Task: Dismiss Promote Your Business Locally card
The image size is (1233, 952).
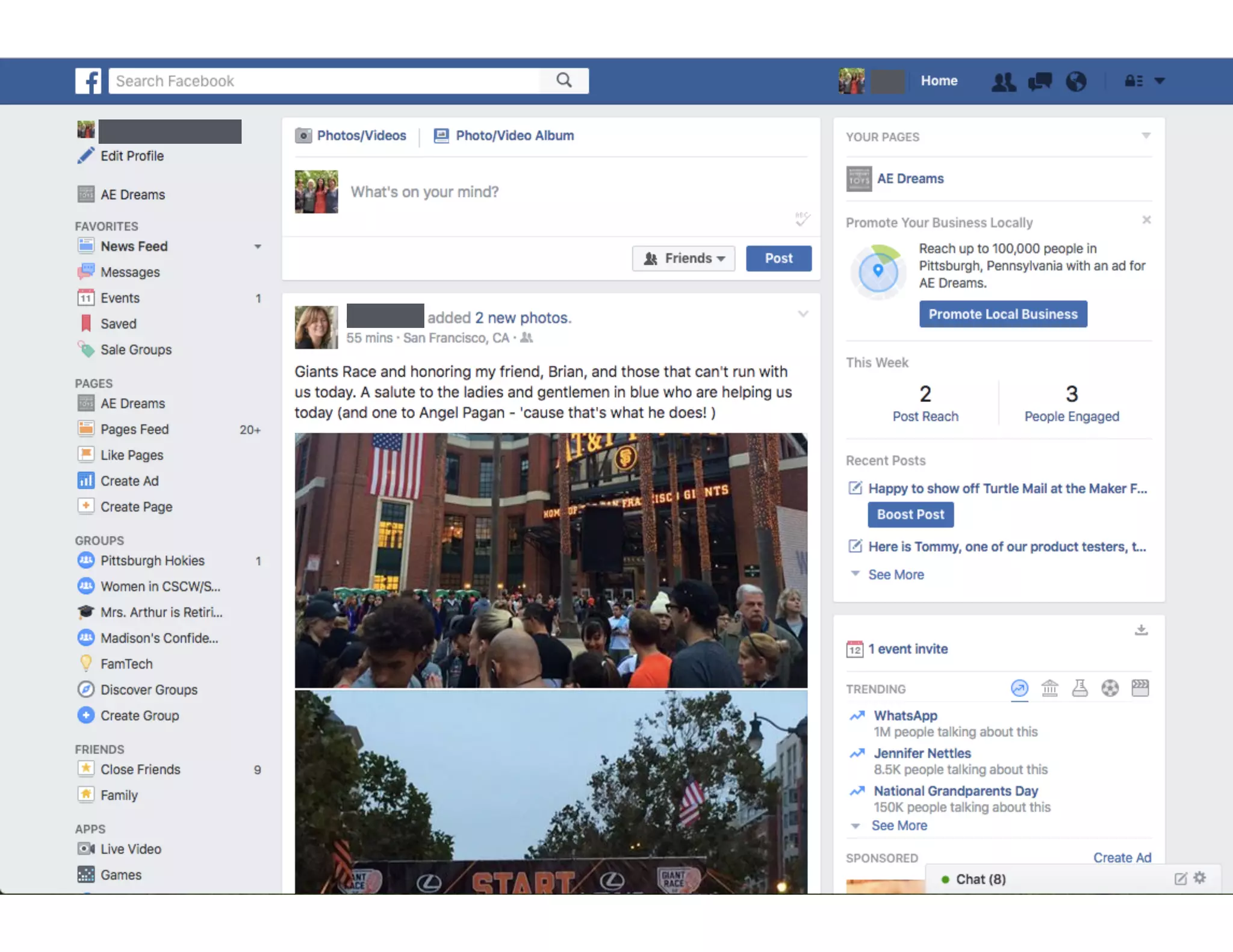Action: point(1146,220)
